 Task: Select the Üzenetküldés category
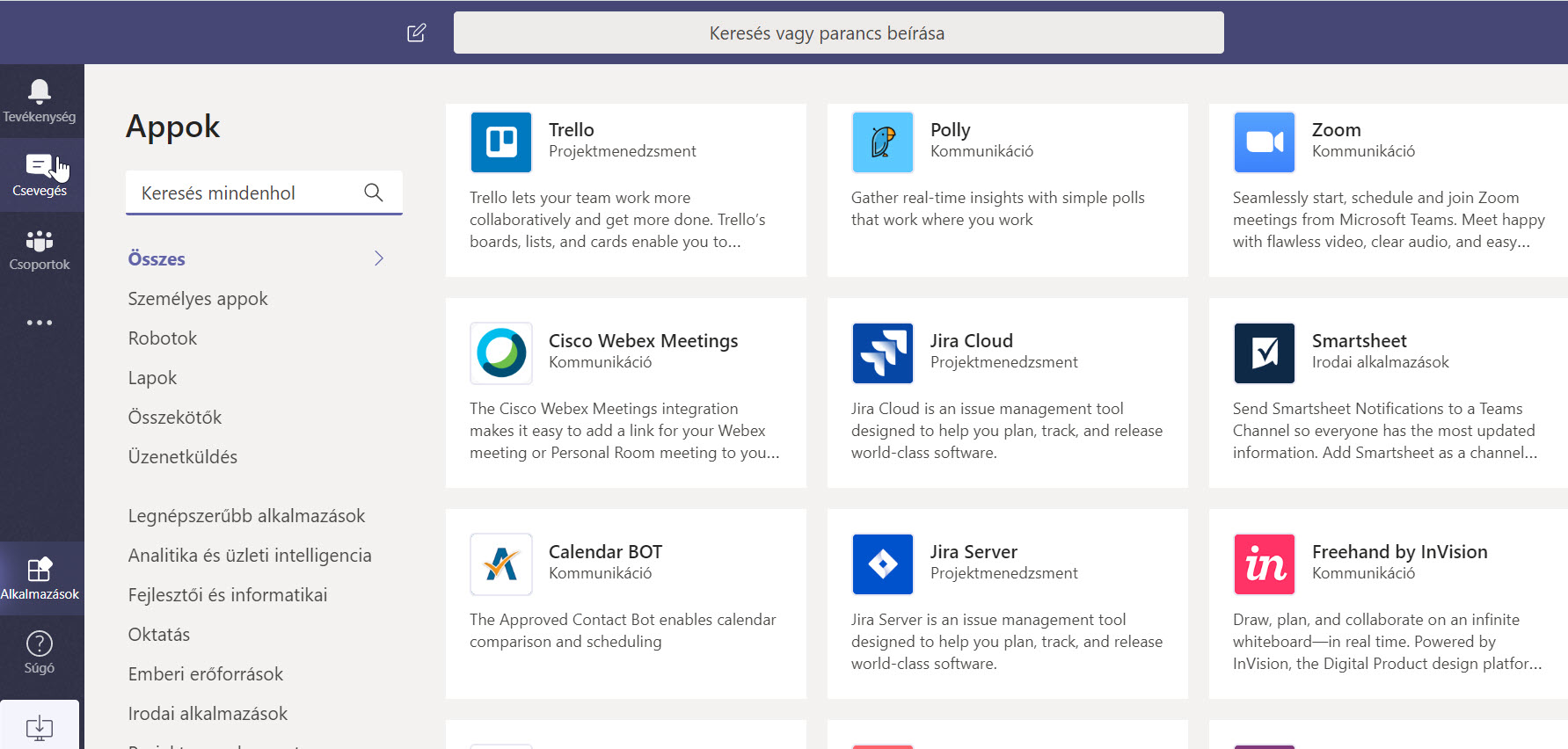click(x=183, y=457)
